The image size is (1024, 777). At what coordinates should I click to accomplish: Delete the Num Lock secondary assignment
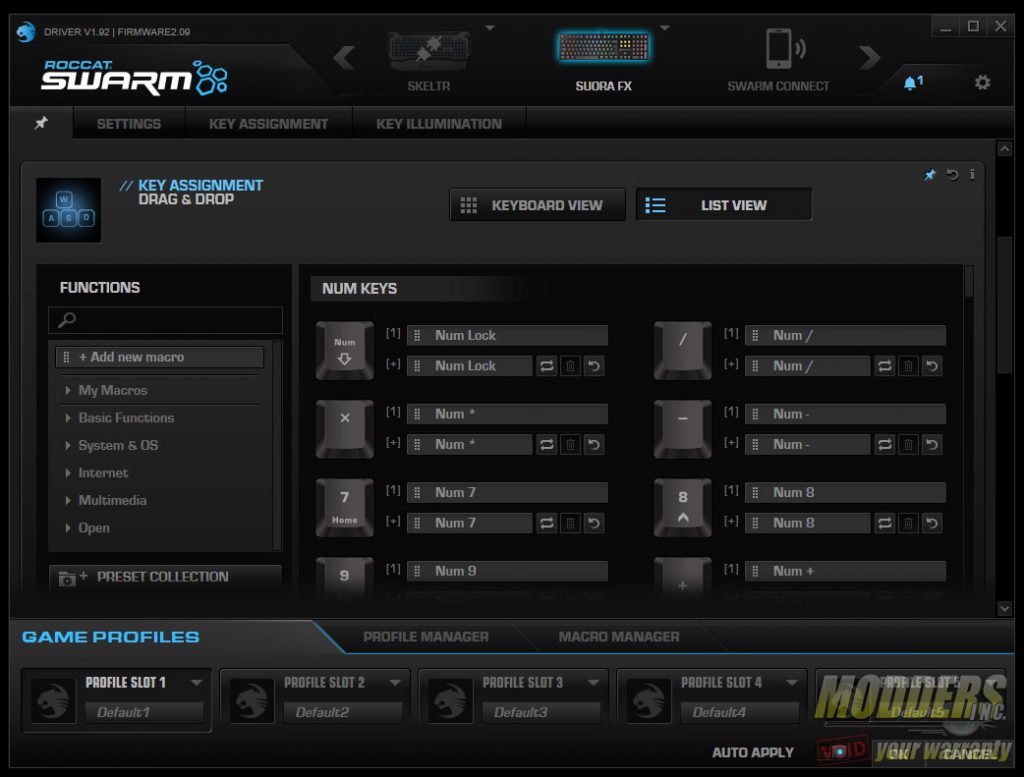570,366
